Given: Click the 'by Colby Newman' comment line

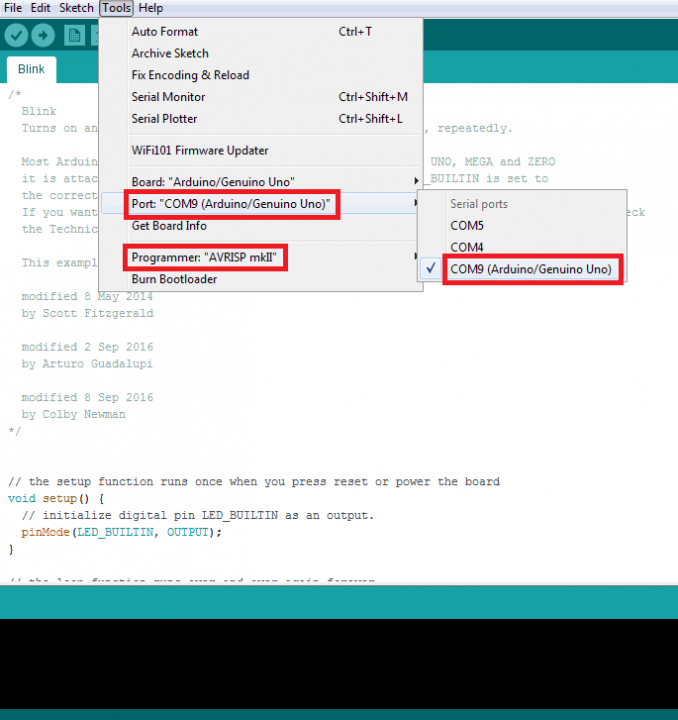Looking at the screenshot, I should click(73, 414).
